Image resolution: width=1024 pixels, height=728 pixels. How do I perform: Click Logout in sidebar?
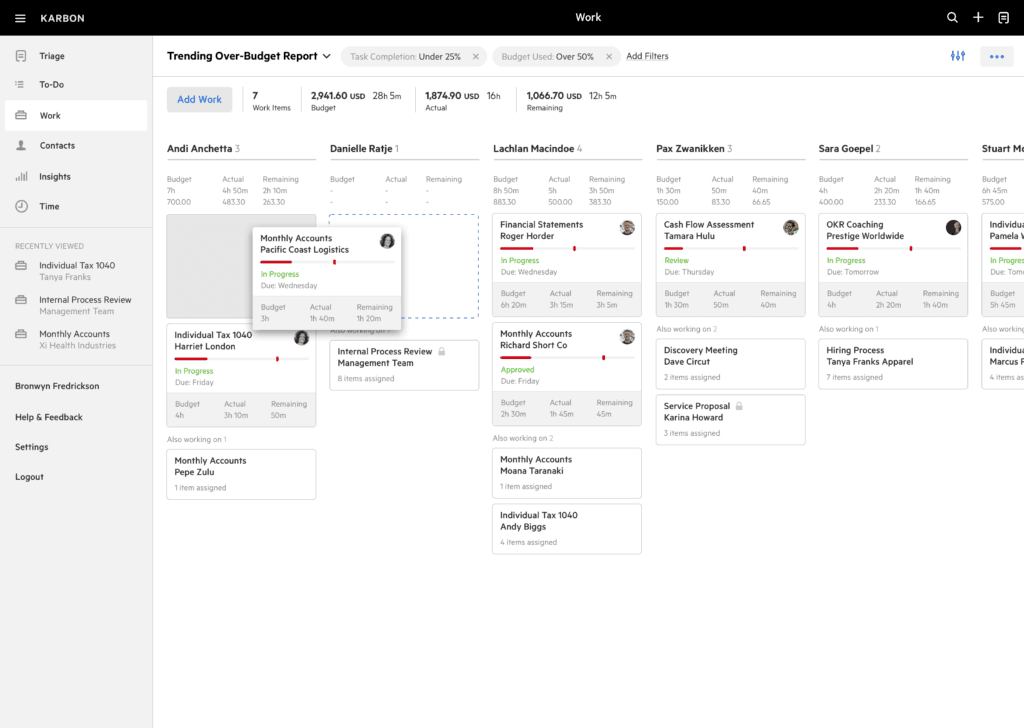pos(29,477)
